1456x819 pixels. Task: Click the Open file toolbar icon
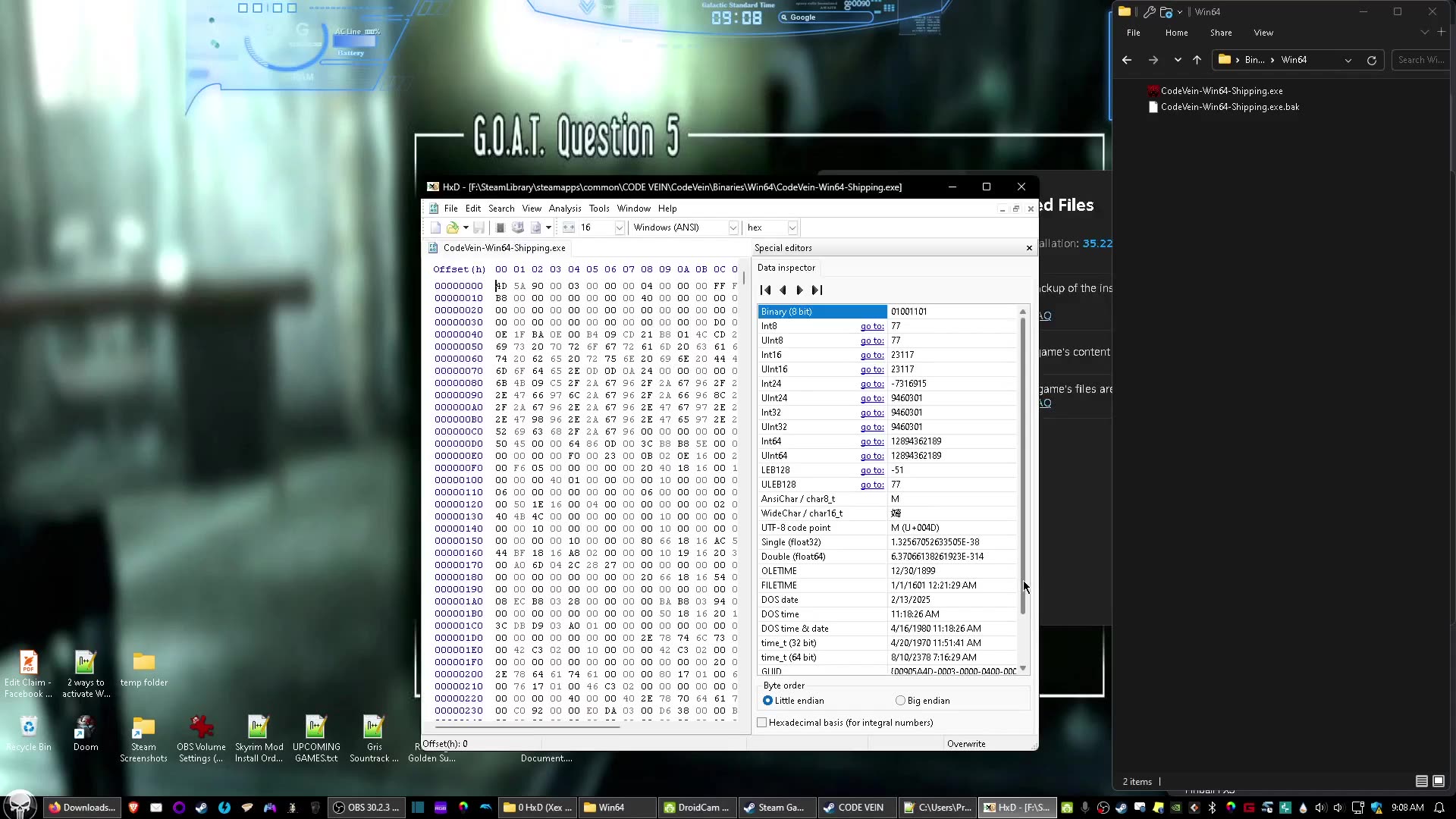click(x=453, y=227)
